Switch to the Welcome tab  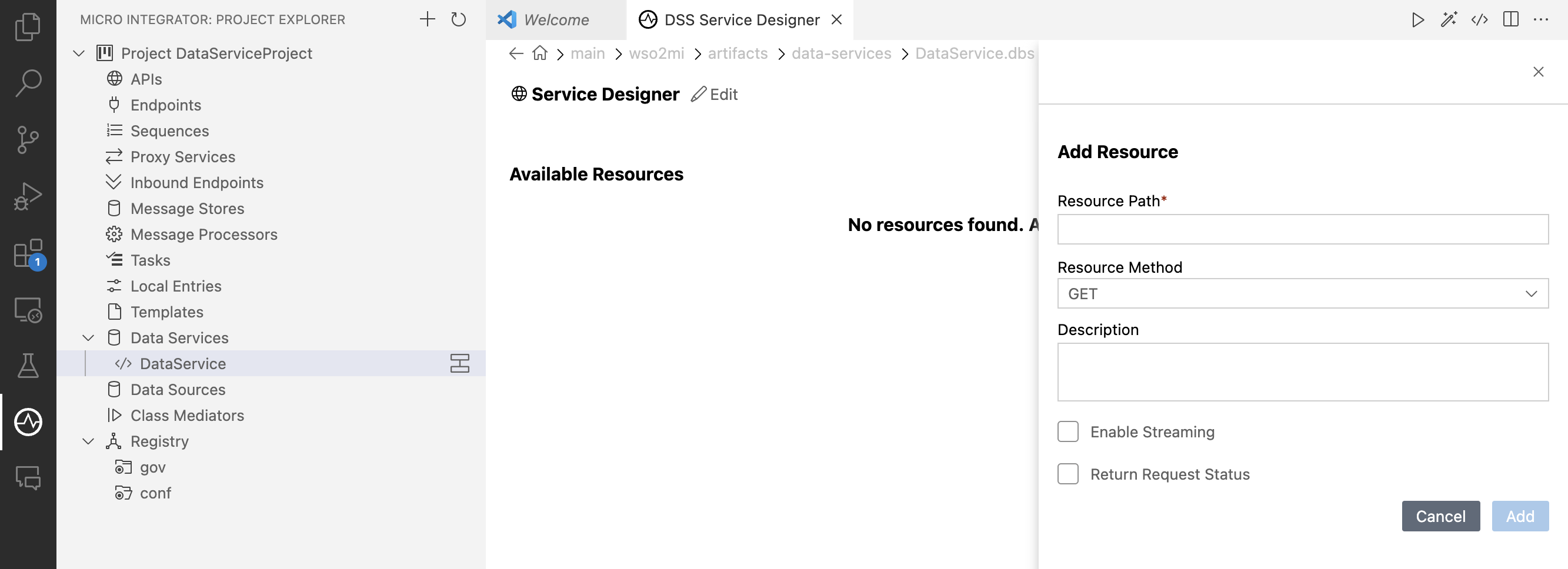click(555, 19)
